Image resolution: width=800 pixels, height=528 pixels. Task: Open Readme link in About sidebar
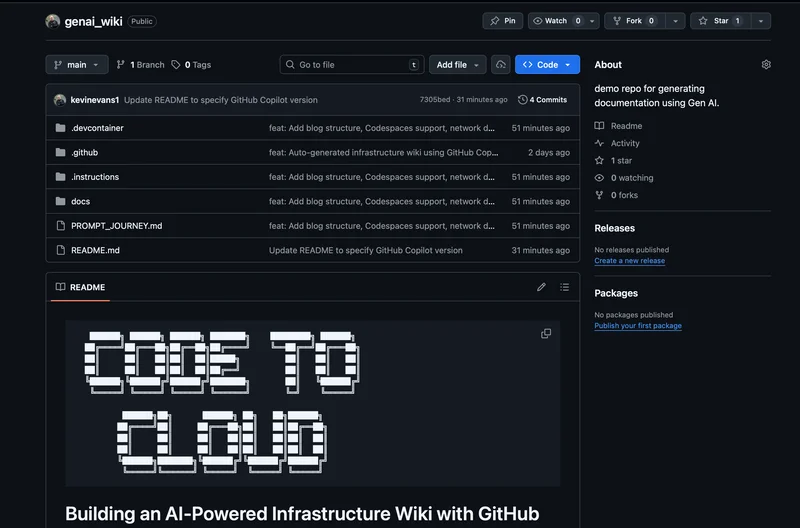619,126
